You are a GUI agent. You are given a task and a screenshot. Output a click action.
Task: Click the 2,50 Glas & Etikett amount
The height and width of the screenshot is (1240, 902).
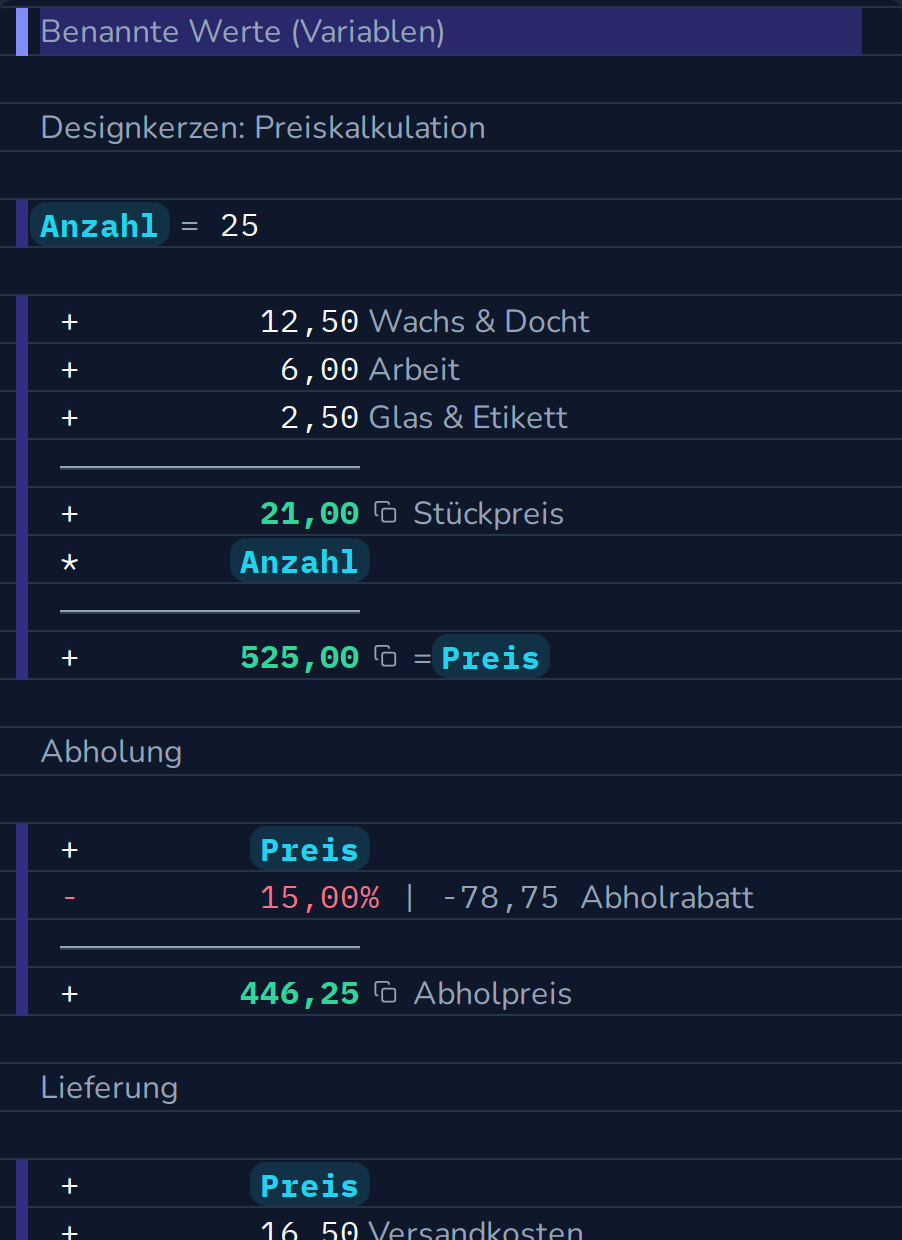point(319,417)
